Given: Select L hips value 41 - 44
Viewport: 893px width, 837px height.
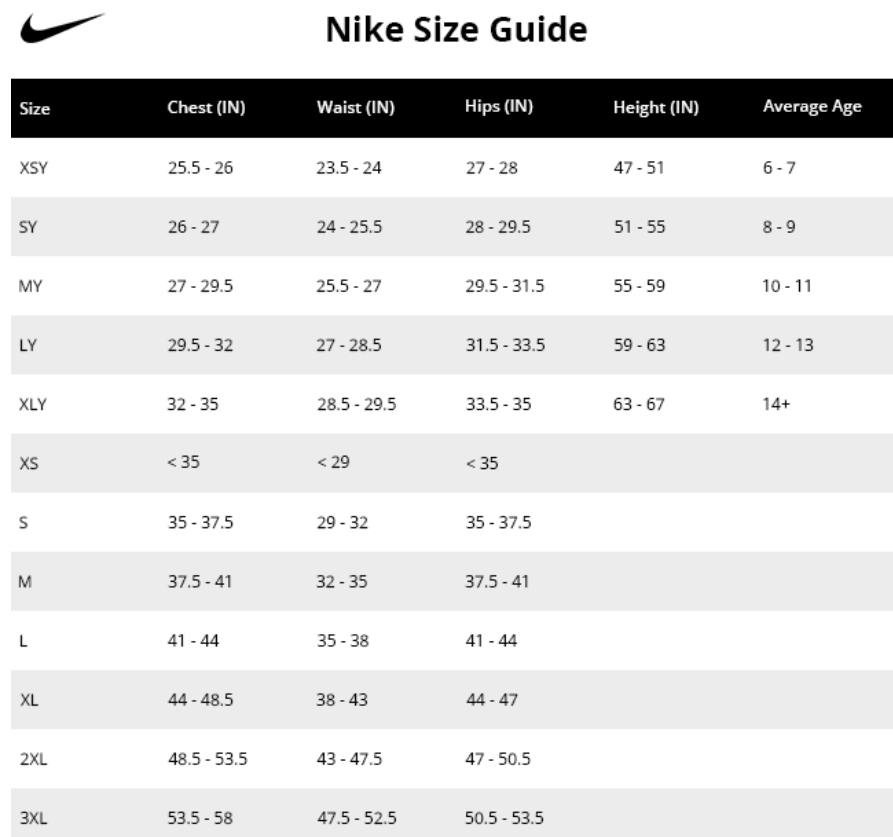Looking at the screenshot, I should (491, 641).
